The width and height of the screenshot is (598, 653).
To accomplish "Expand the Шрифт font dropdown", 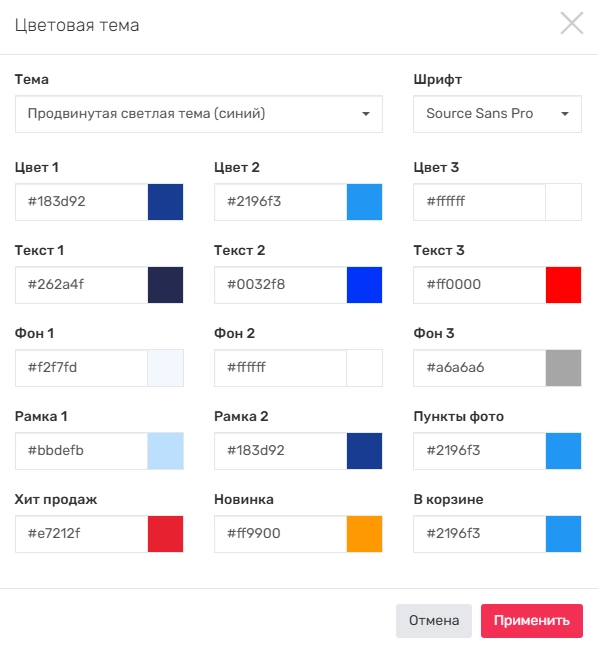I will [x=497, y=114].
